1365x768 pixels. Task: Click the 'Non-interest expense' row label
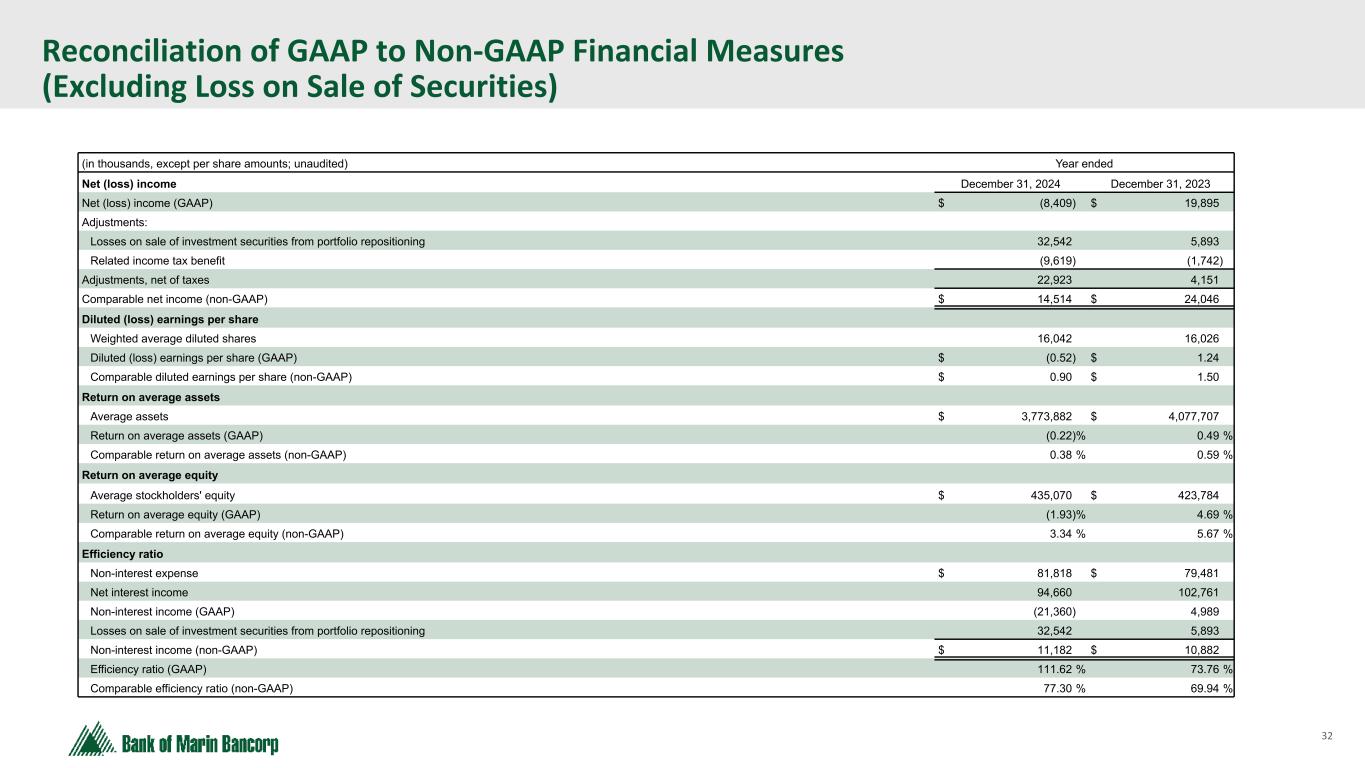click(144, 573)
